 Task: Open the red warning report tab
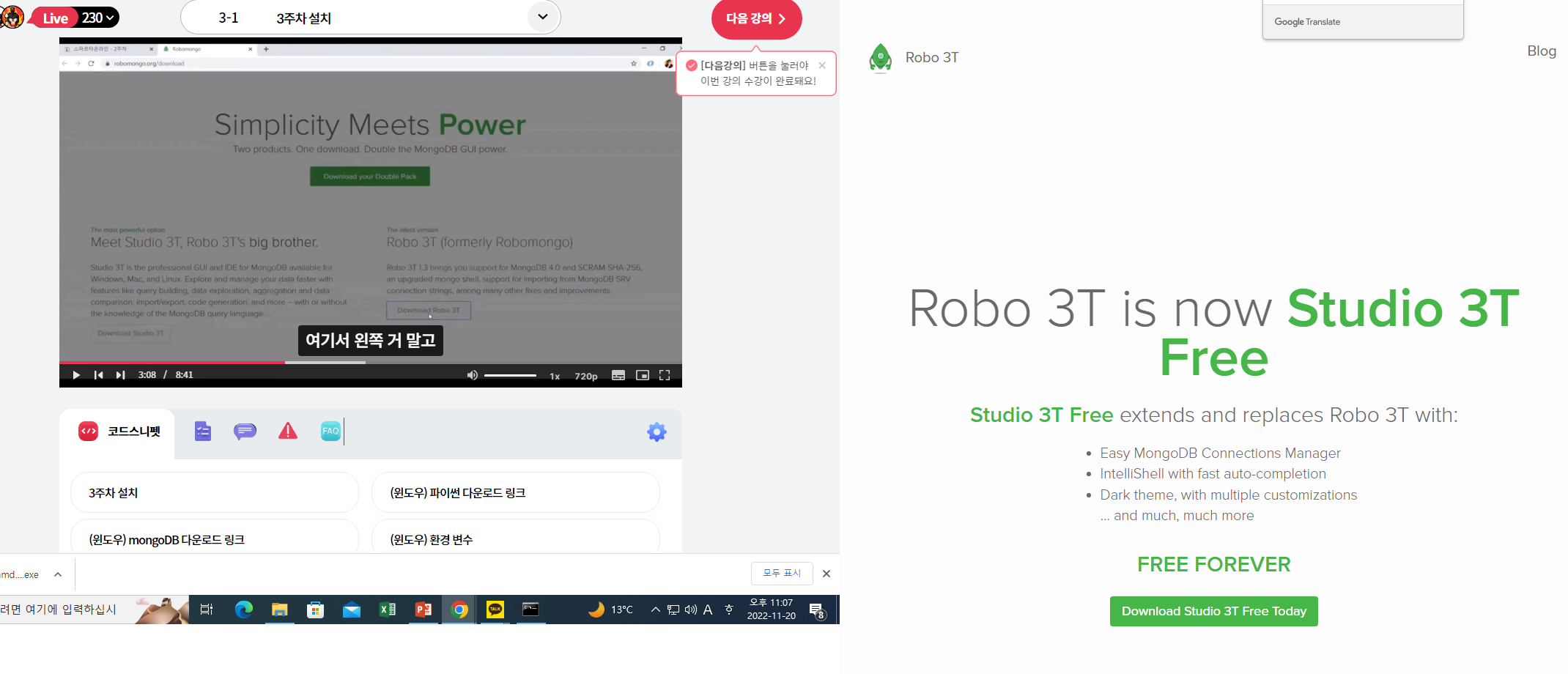coord(288,431)
